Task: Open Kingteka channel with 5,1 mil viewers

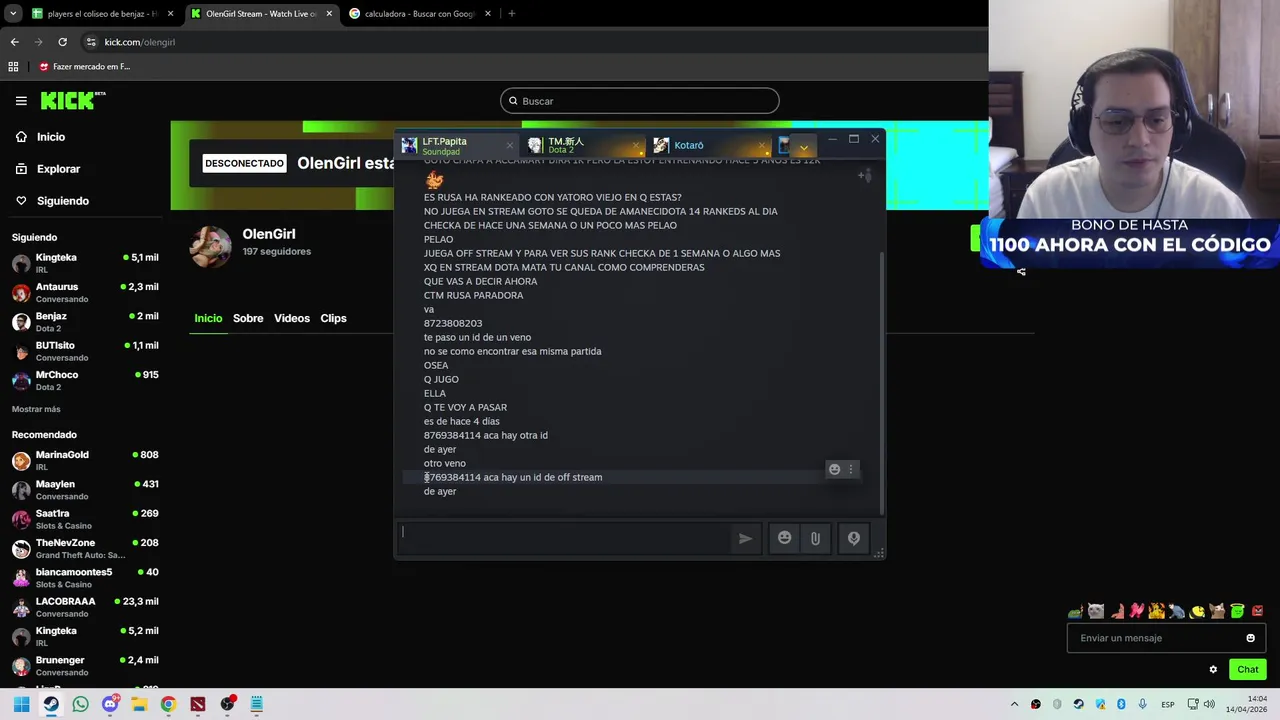Action: tap(85, 263)
